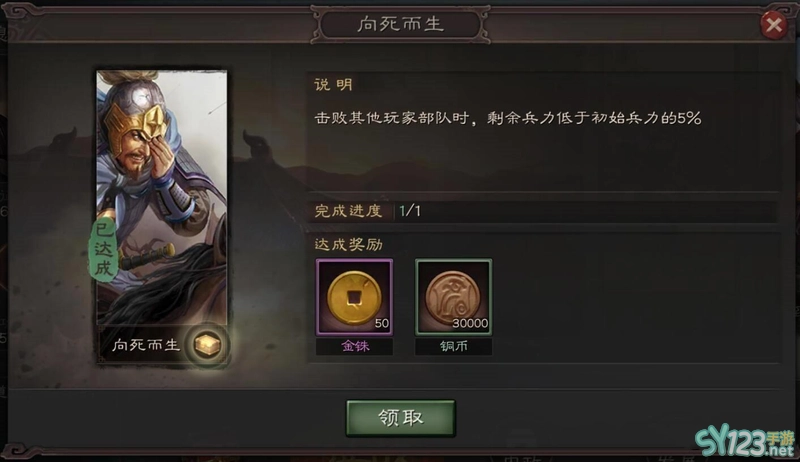
Task: Tap the green 已达成 achieved badge
Action: tap(104, 249)
